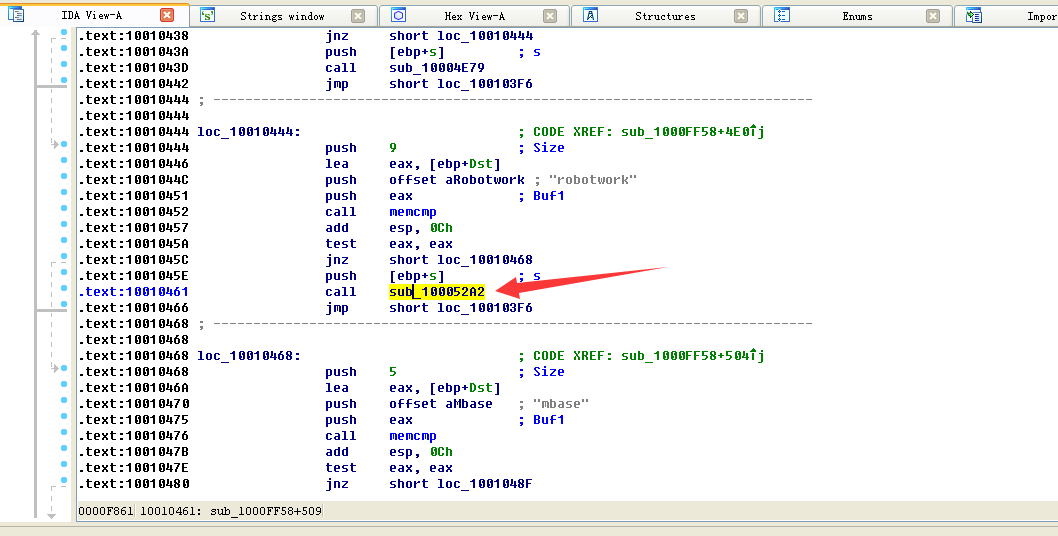Click the 'push 5' operand
Viewport: 1058px width, 536px height.
393,372
